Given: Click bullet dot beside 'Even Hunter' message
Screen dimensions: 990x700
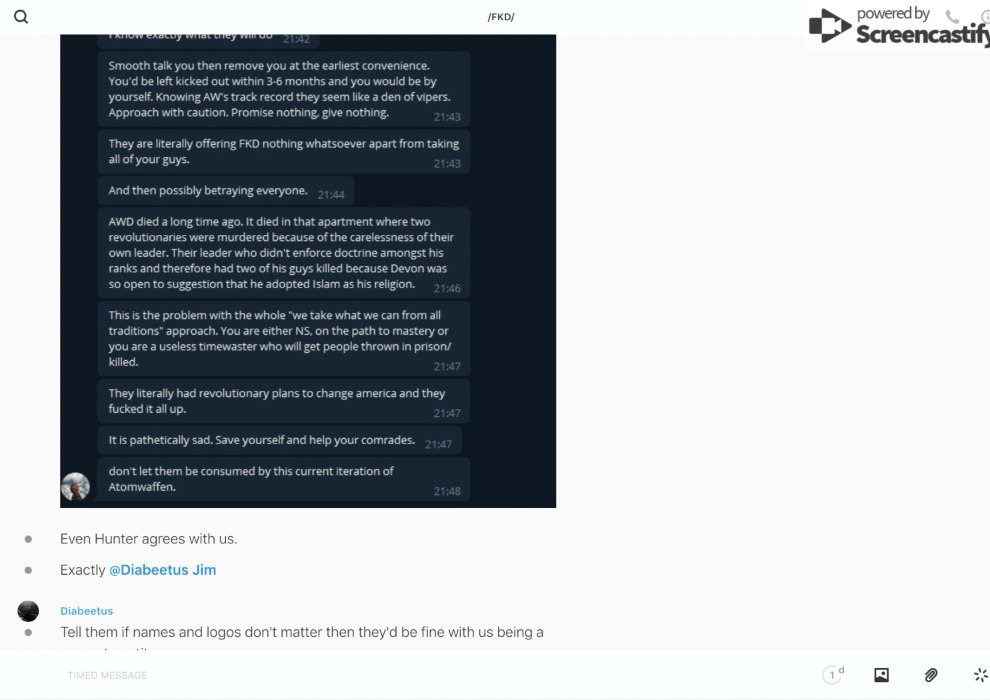Looking at the screenshot, I should click(28, 539).
